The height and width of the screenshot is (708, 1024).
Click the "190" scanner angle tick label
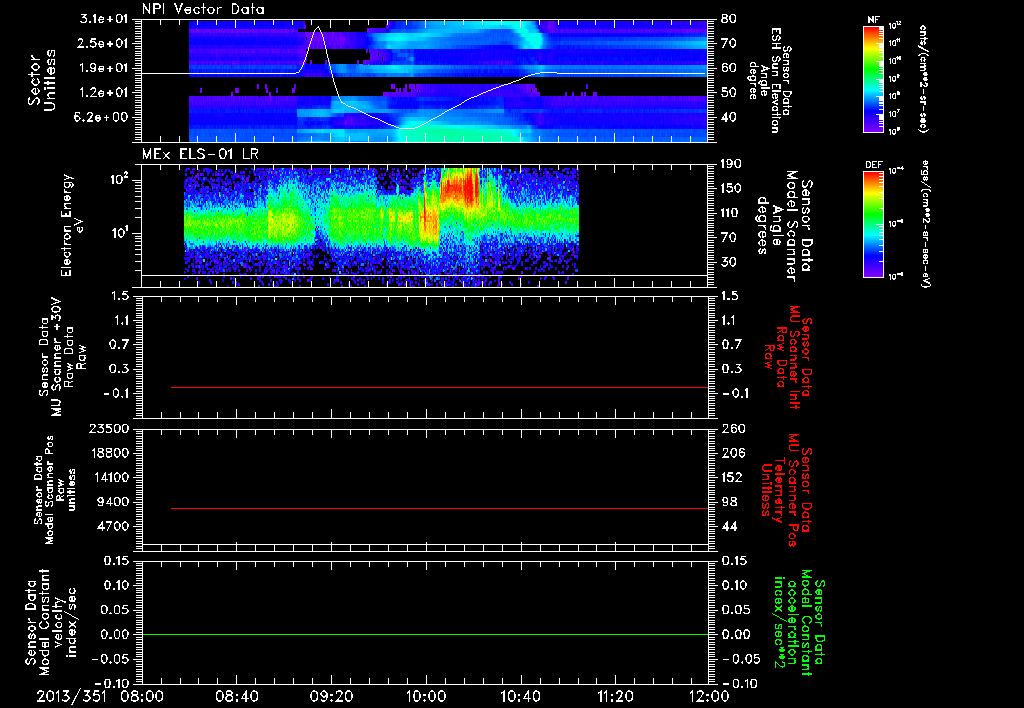click(x=731, y=164)
